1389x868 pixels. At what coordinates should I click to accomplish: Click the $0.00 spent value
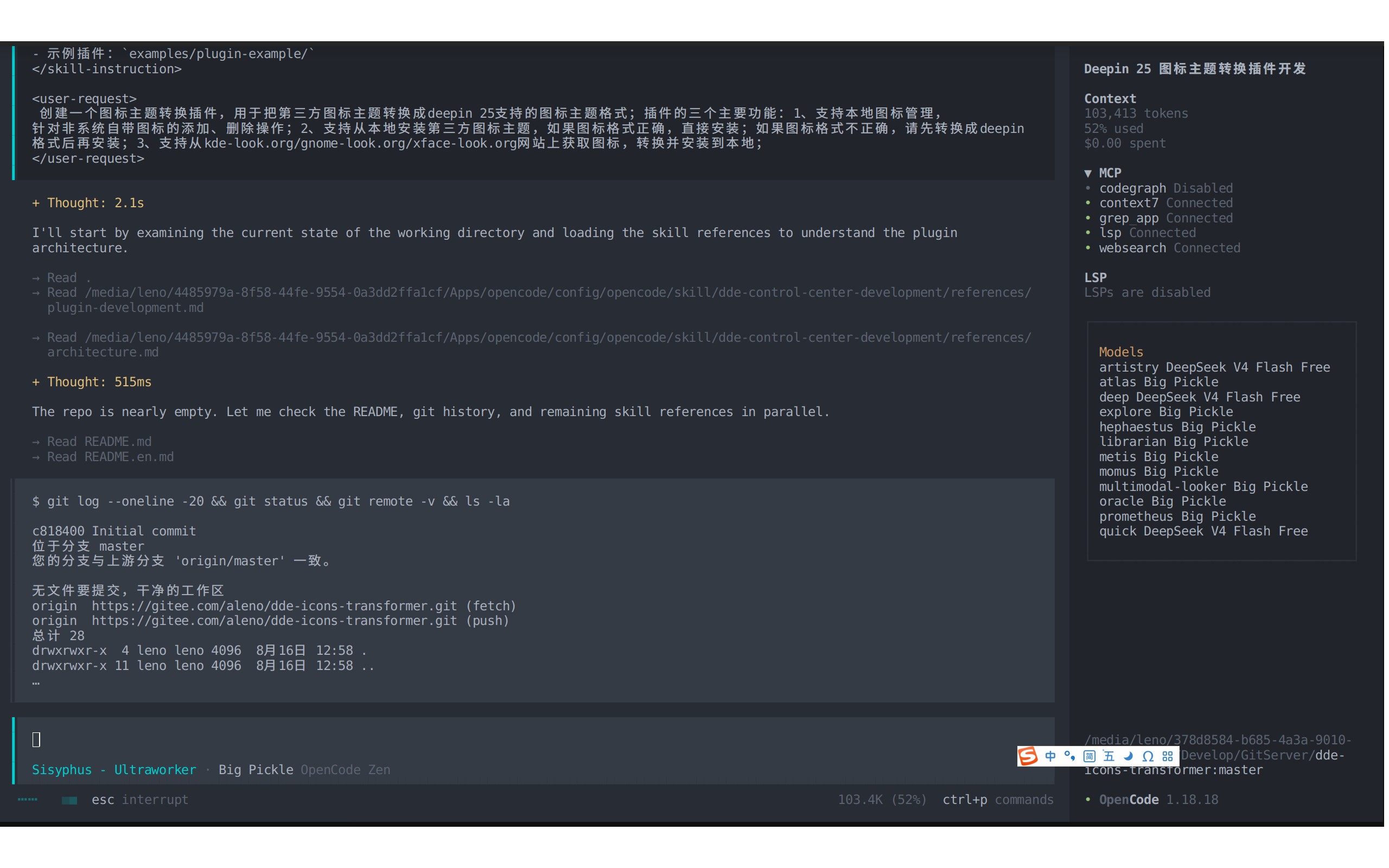1124,144
